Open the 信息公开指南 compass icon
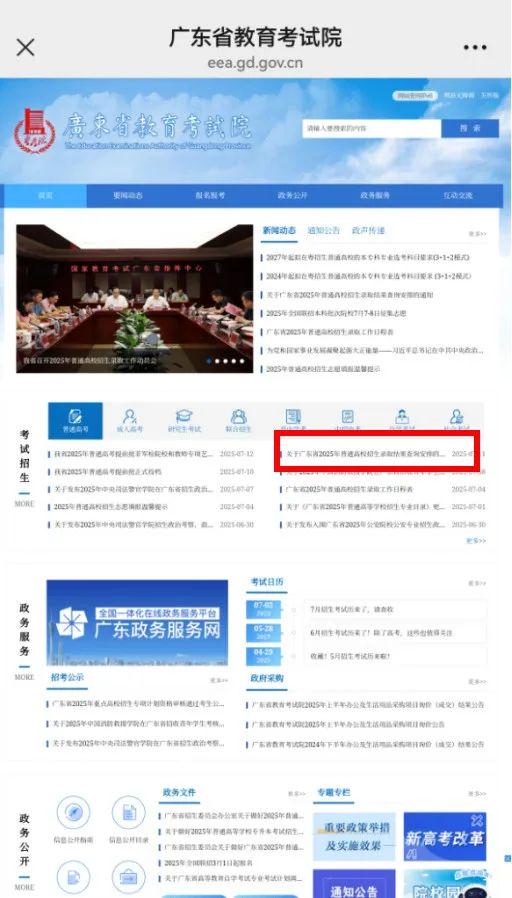 pyautogui.click(x=73, y=820)
